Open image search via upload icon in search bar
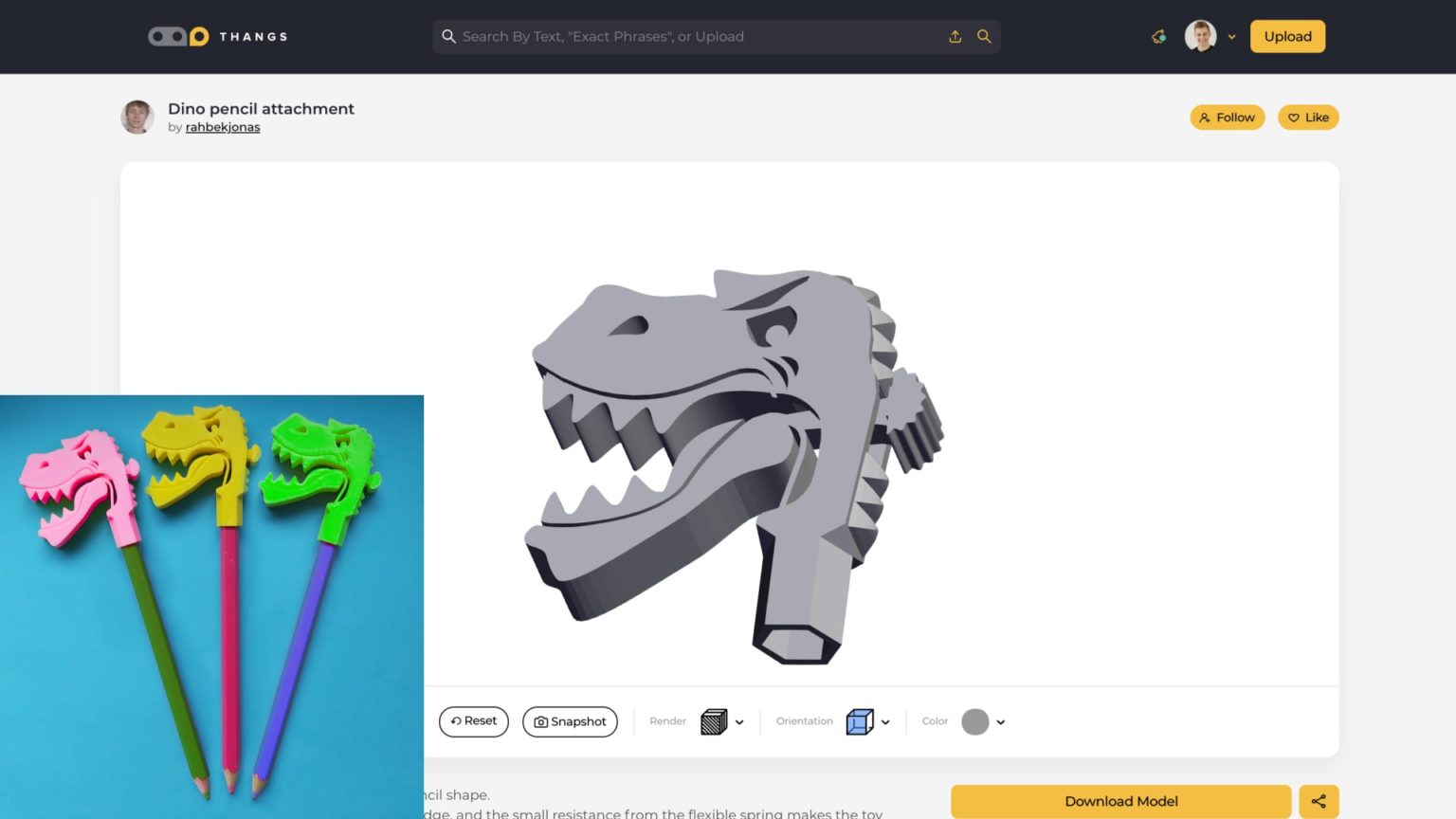This screenshot has height=819, width=1456. point(955,36)
